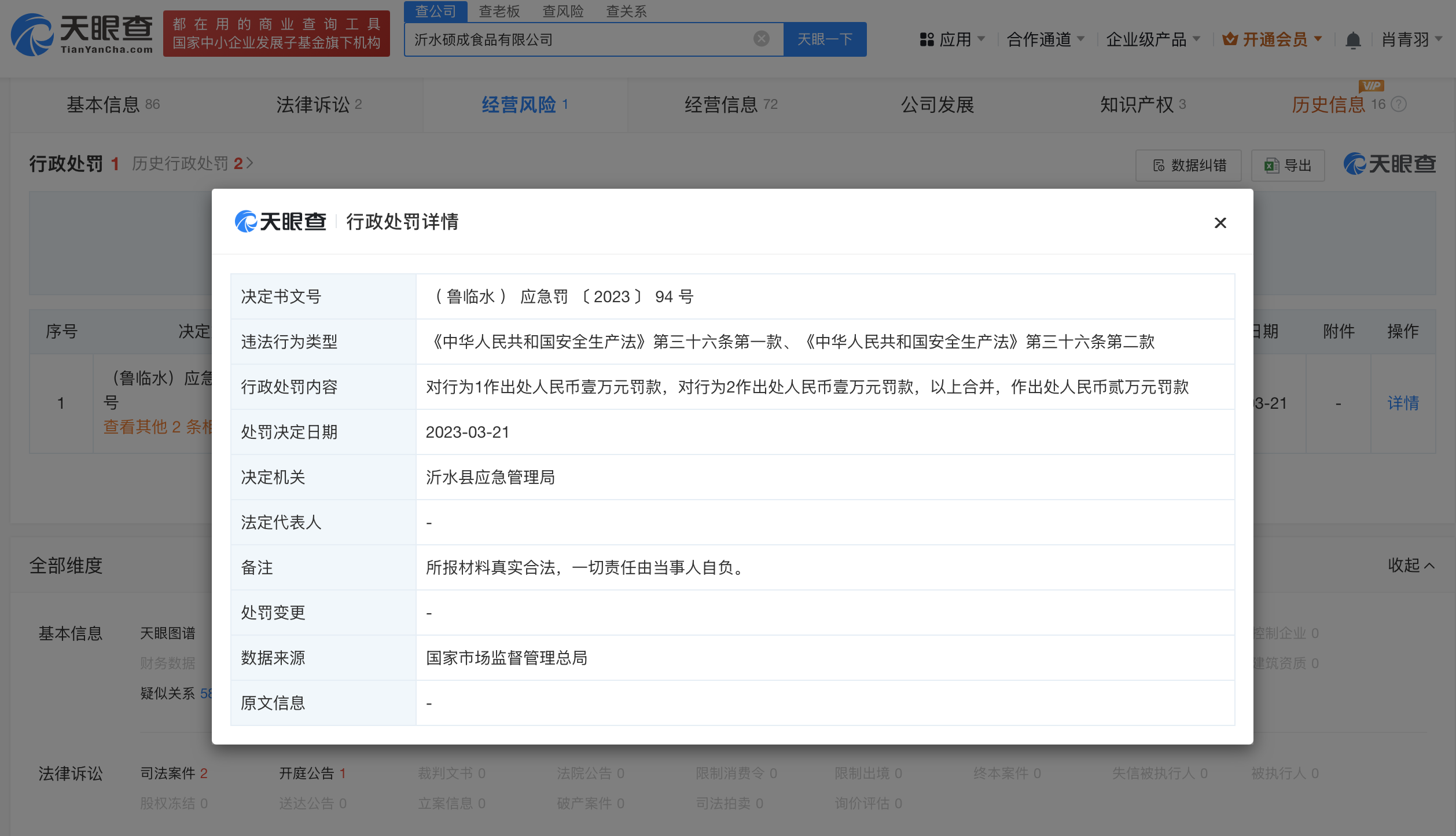Close the 行政处罚详情 dialog
Image resolution: width=1456 pixels, height=836 pixels.
coord(1220,223)
